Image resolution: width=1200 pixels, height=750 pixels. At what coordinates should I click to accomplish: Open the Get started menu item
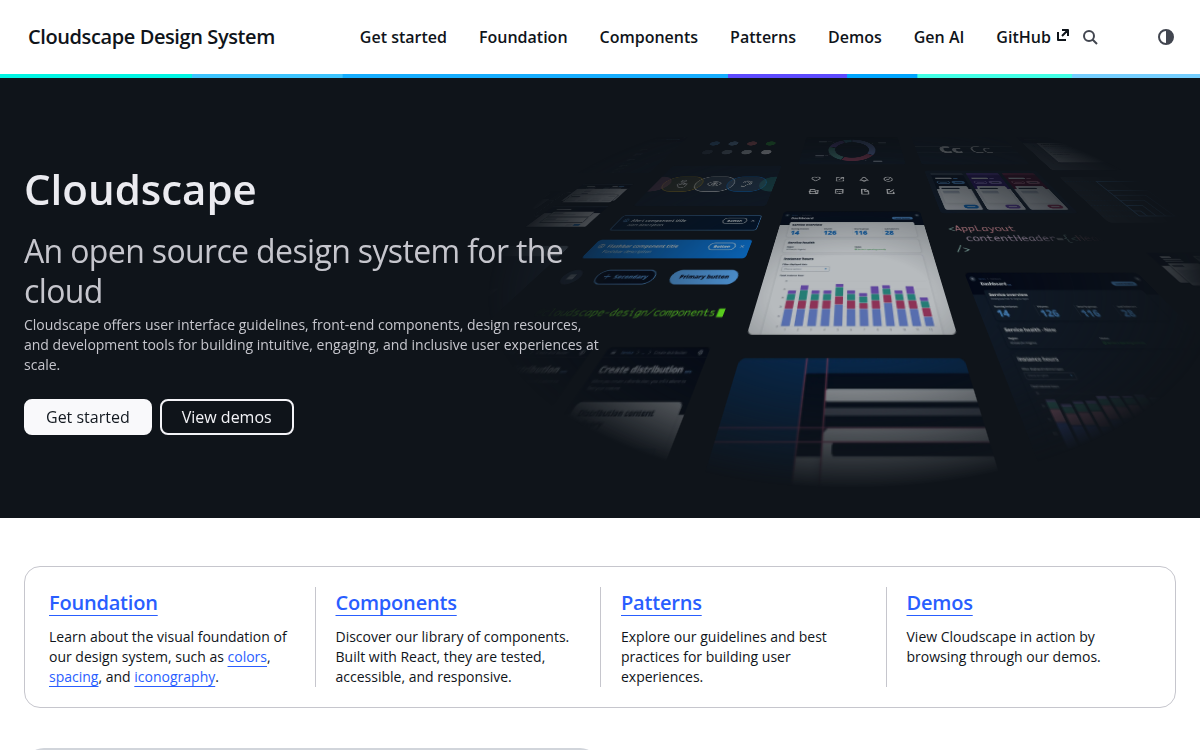click(403, 37)
